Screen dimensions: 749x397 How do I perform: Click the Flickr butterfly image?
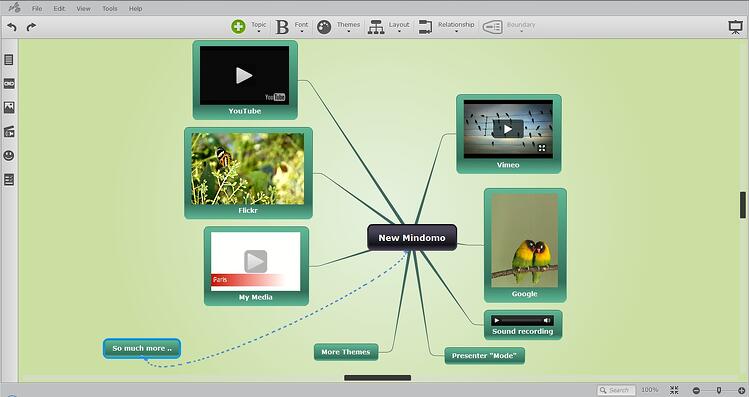click(247, 169)
